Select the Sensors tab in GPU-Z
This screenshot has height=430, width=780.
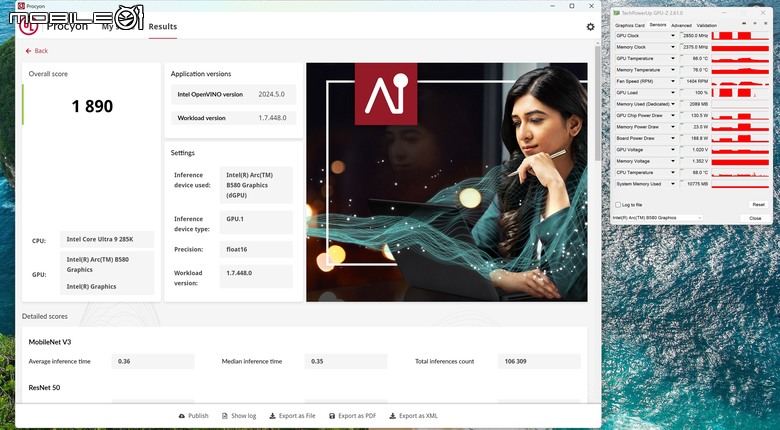click(658, 25)
